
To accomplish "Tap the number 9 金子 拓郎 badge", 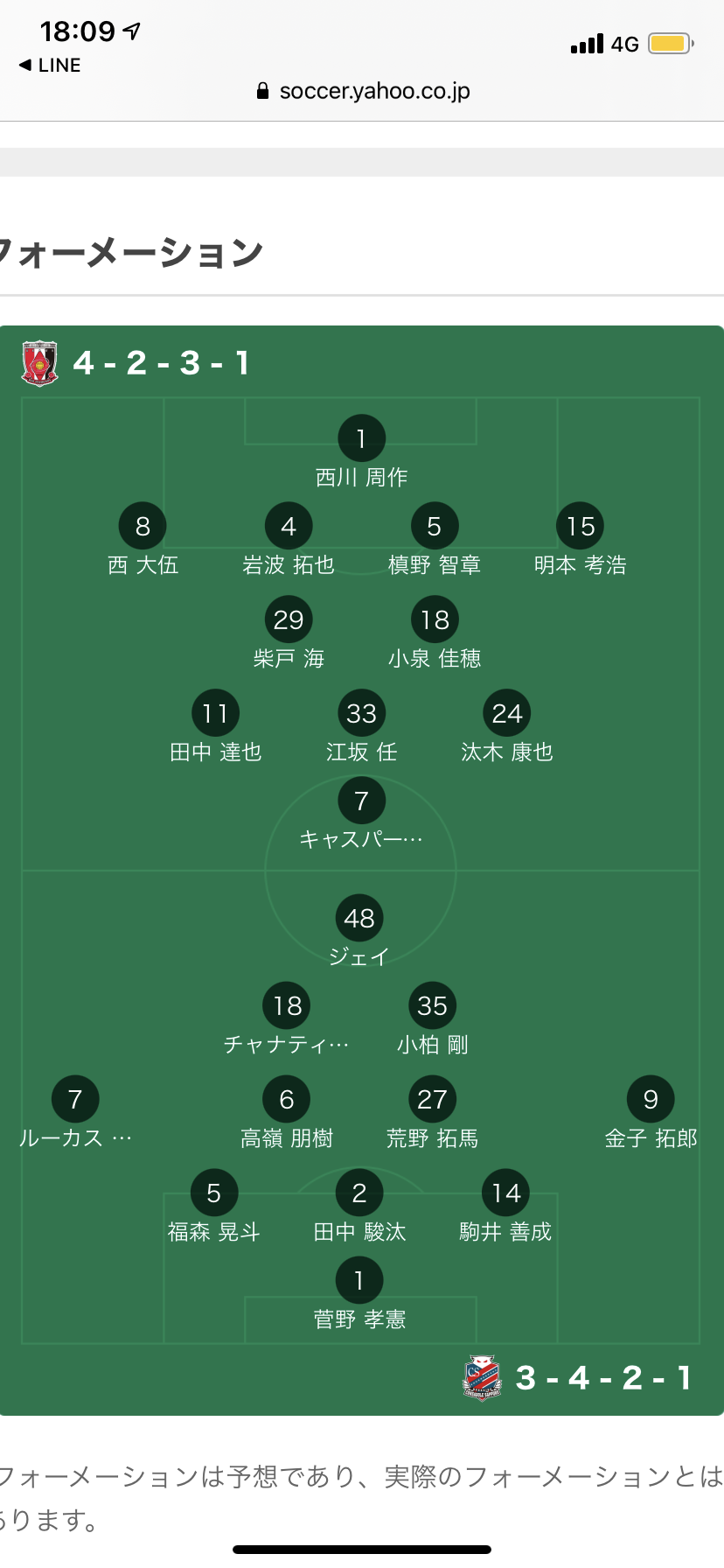I will 651,1100.
